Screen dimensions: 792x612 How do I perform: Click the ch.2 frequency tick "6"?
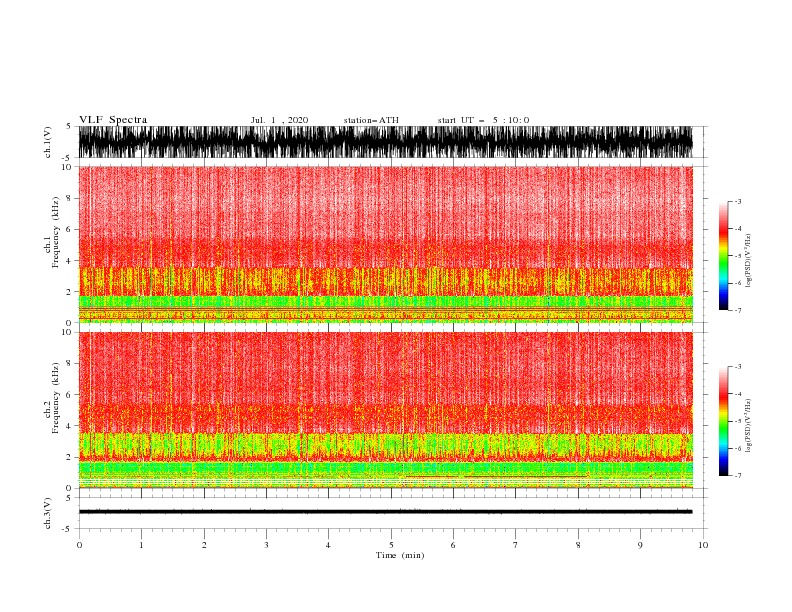coord(69,395)
